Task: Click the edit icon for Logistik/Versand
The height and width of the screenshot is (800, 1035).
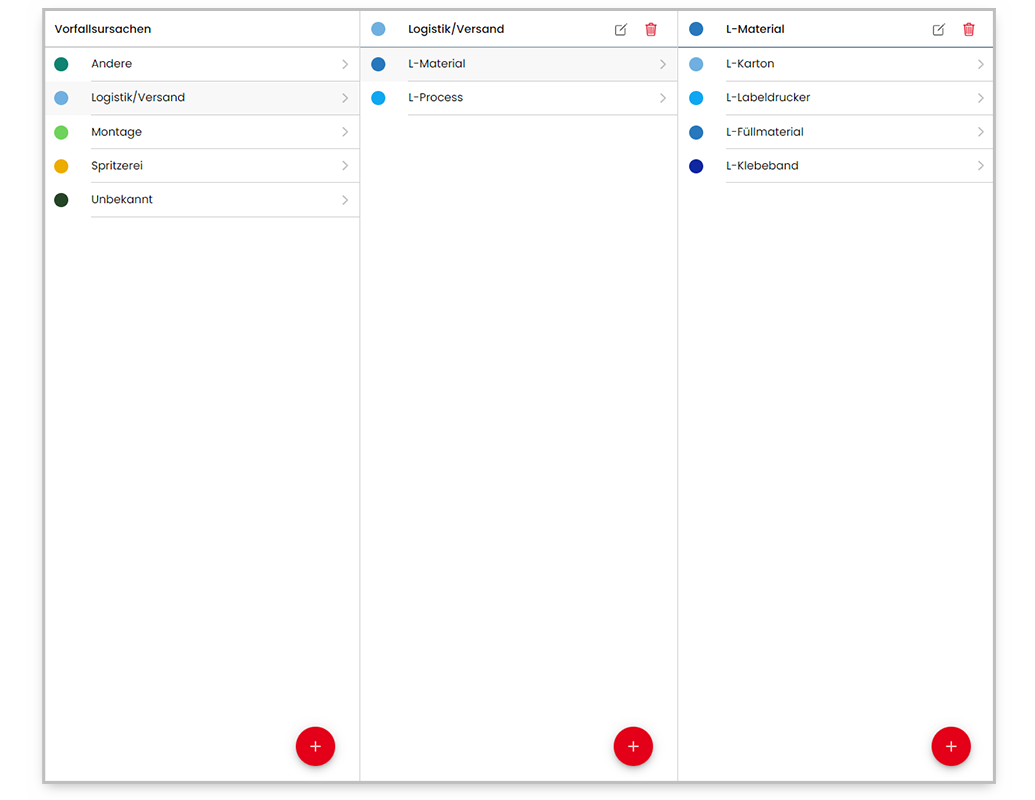Action: [621, 30]
